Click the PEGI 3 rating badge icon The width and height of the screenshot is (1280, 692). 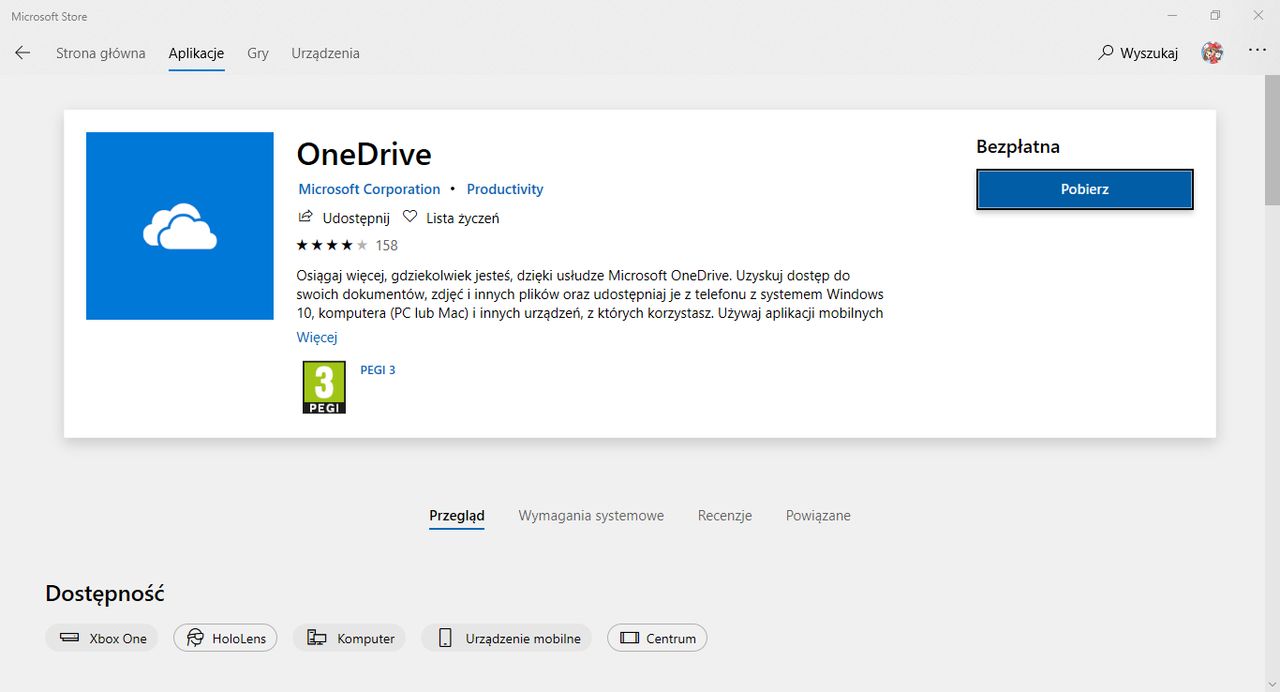324,388
